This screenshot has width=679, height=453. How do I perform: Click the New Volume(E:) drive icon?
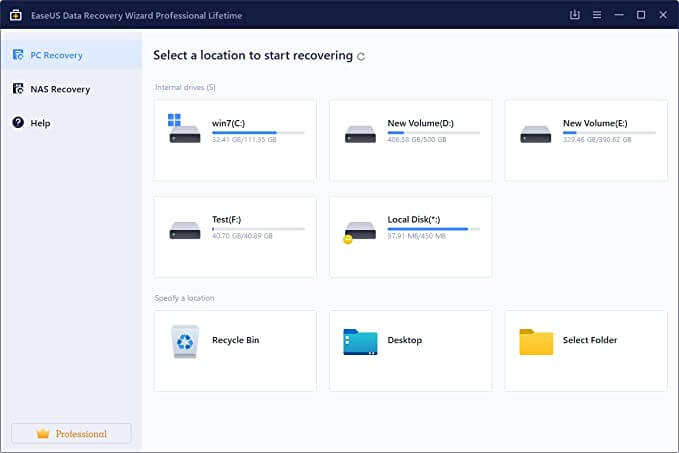tap(536, 134)
